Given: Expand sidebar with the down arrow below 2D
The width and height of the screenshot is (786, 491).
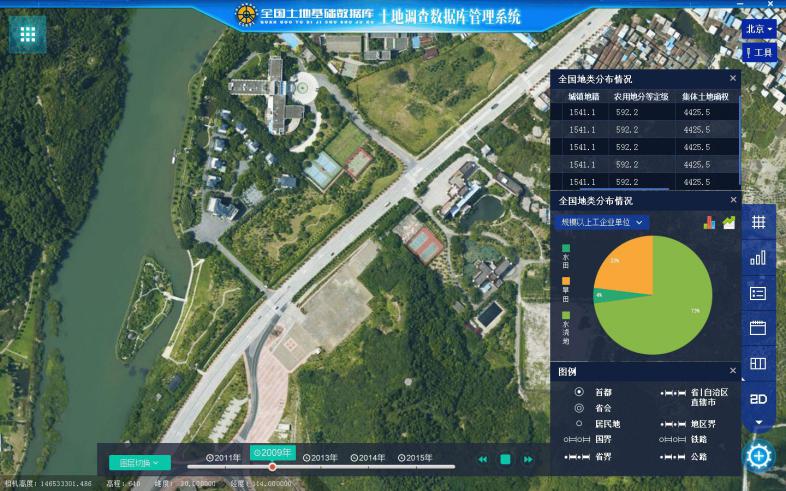Looking at the screenshot, I should (759, 423).
